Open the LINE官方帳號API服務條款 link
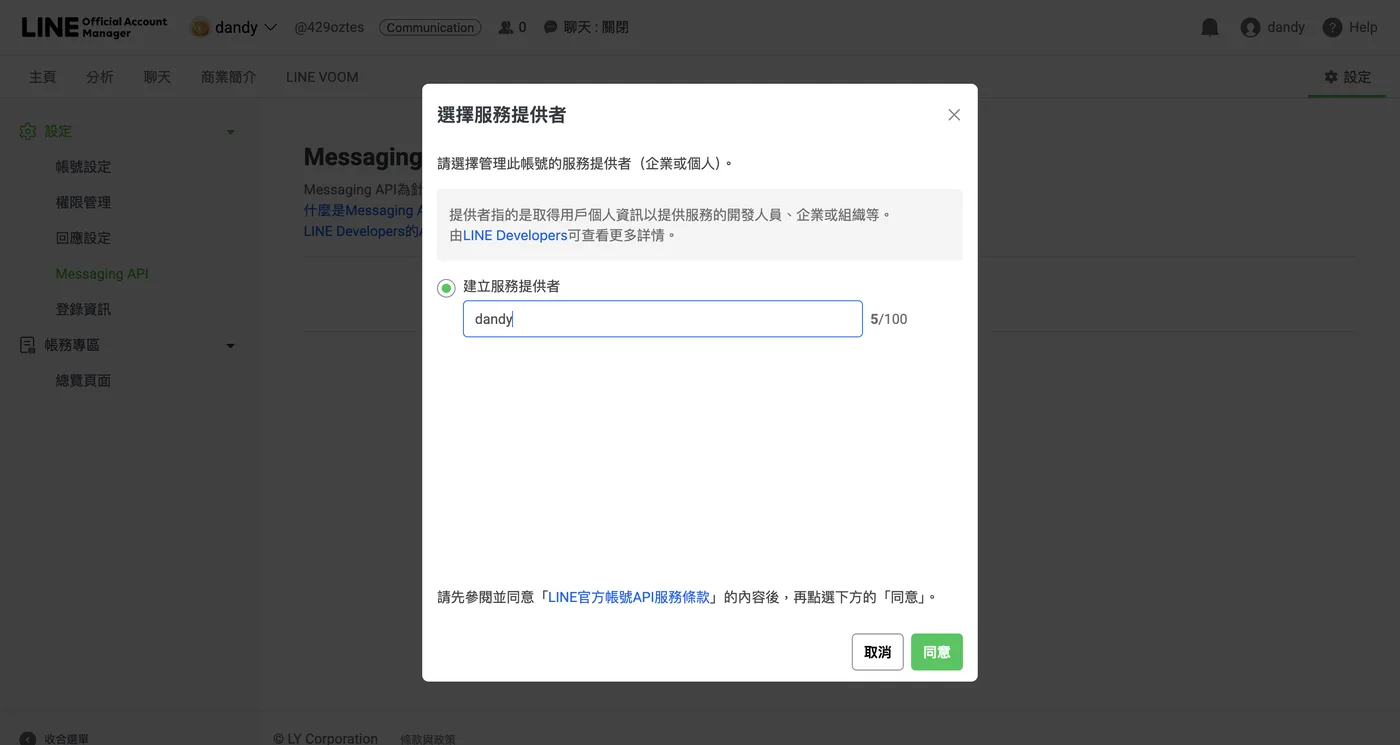 629,597
